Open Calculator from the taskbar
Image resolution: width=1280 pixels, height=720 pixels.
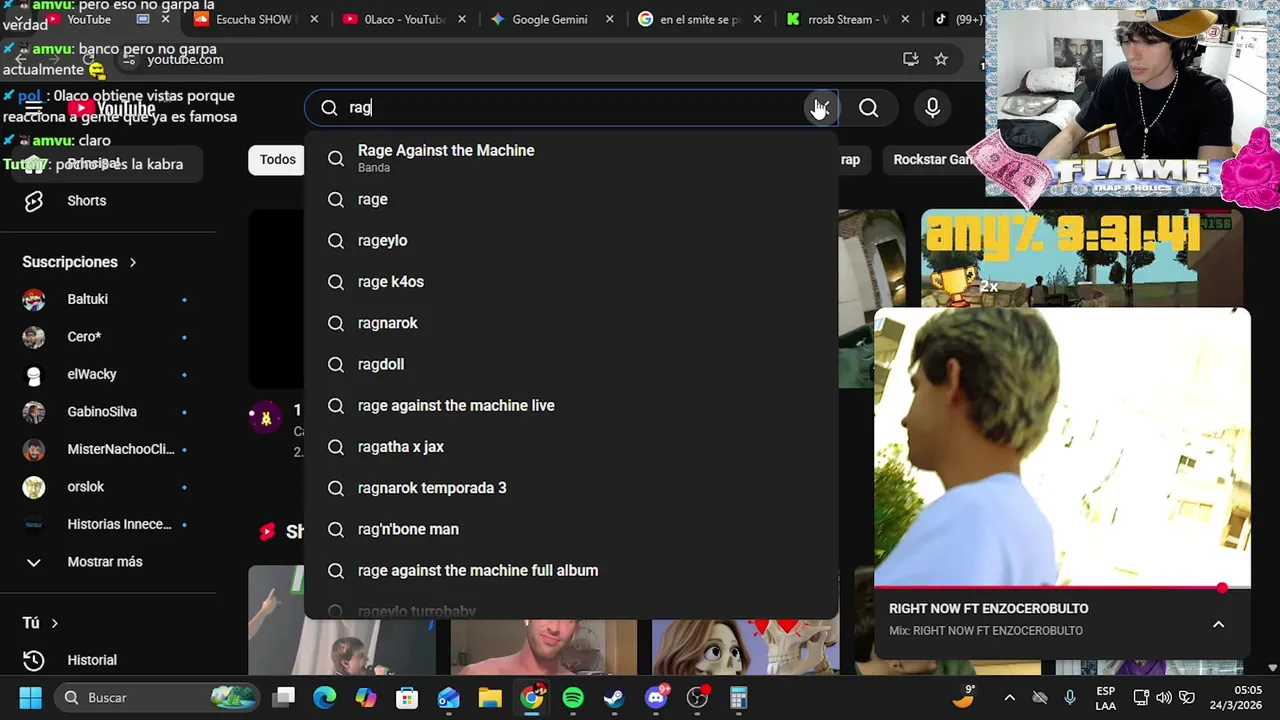[x=739, y=697]
